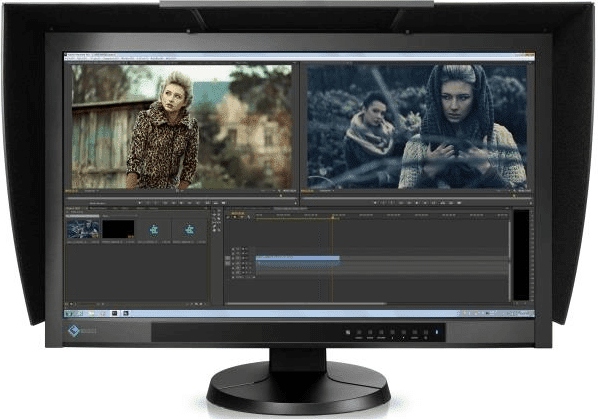Click the Premiere Pro icon on Windows taskbar
The image size is (598, 419).
114,313
